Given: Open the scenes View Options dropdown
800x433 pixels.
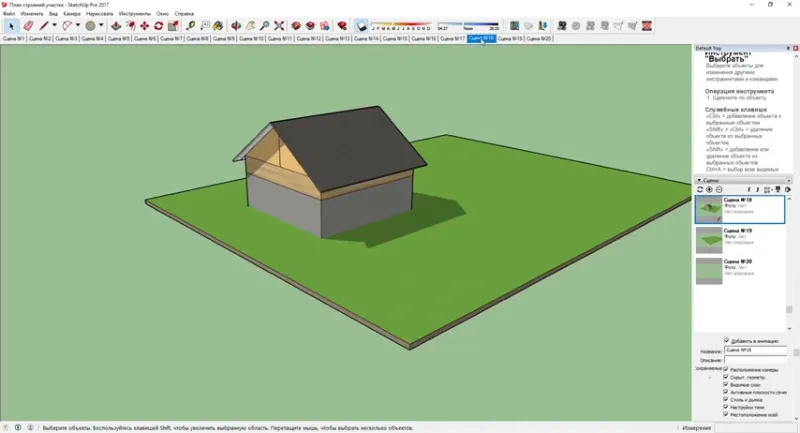Looking at the screenshot, I should tap(768, 190).
